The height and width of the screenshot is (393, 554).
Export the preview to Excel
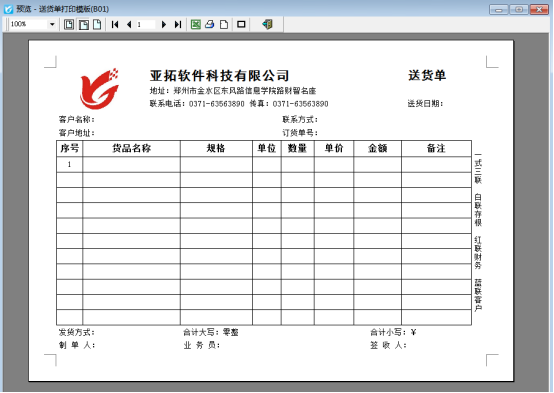point(196,24)
